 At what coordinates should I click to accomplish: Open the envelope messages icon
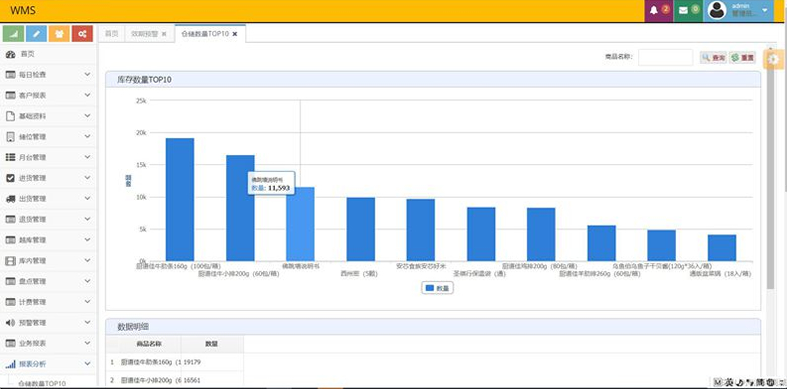tap(688, 10)
